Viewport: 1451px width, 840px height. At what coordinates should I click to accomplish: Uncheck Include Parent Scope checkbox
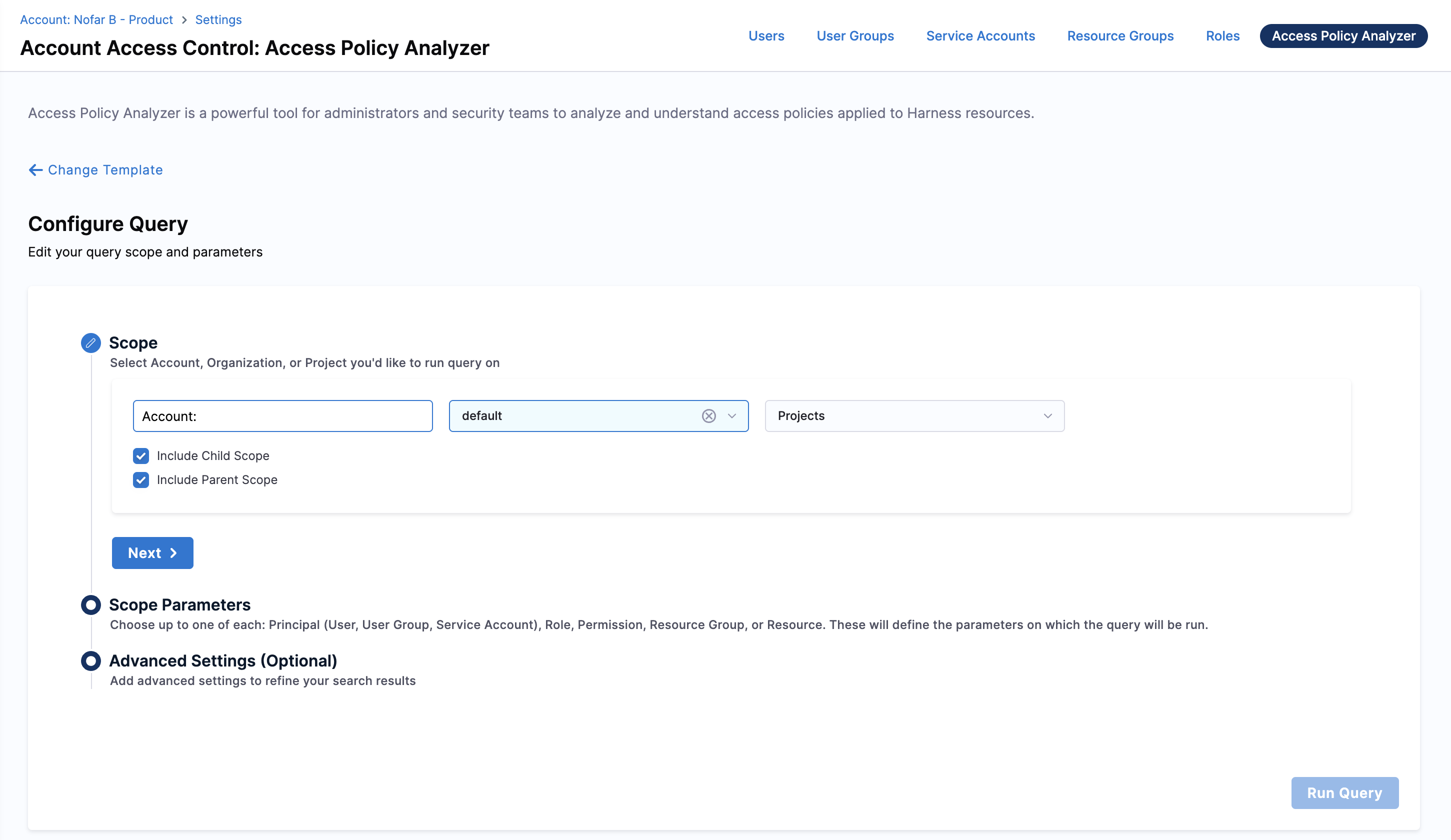tap(141, 479)
